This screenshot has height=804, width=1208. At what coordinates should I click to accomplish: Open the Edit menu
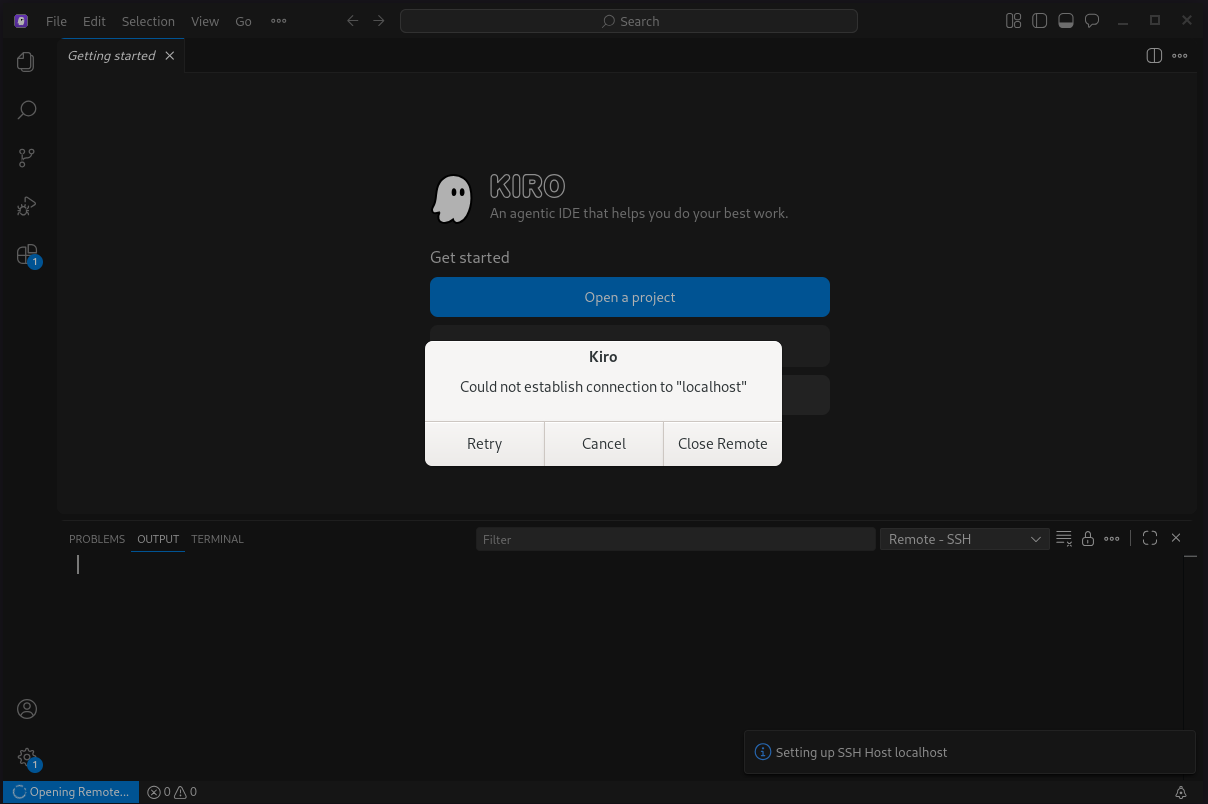(94, 21)
